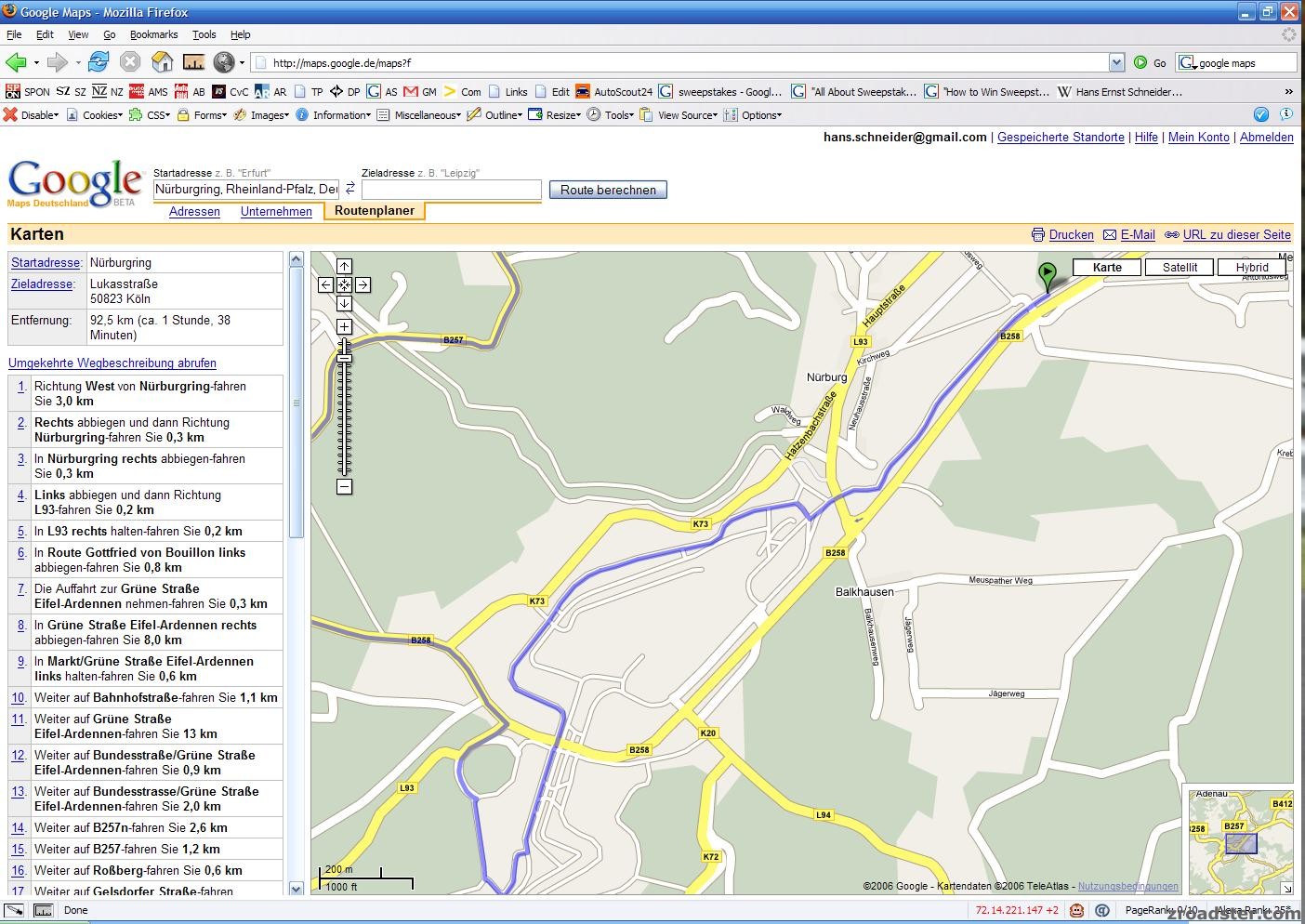The image size is (1305, 924).
Task: Reload the page with the refresh icon
Action: coord(99,62)
